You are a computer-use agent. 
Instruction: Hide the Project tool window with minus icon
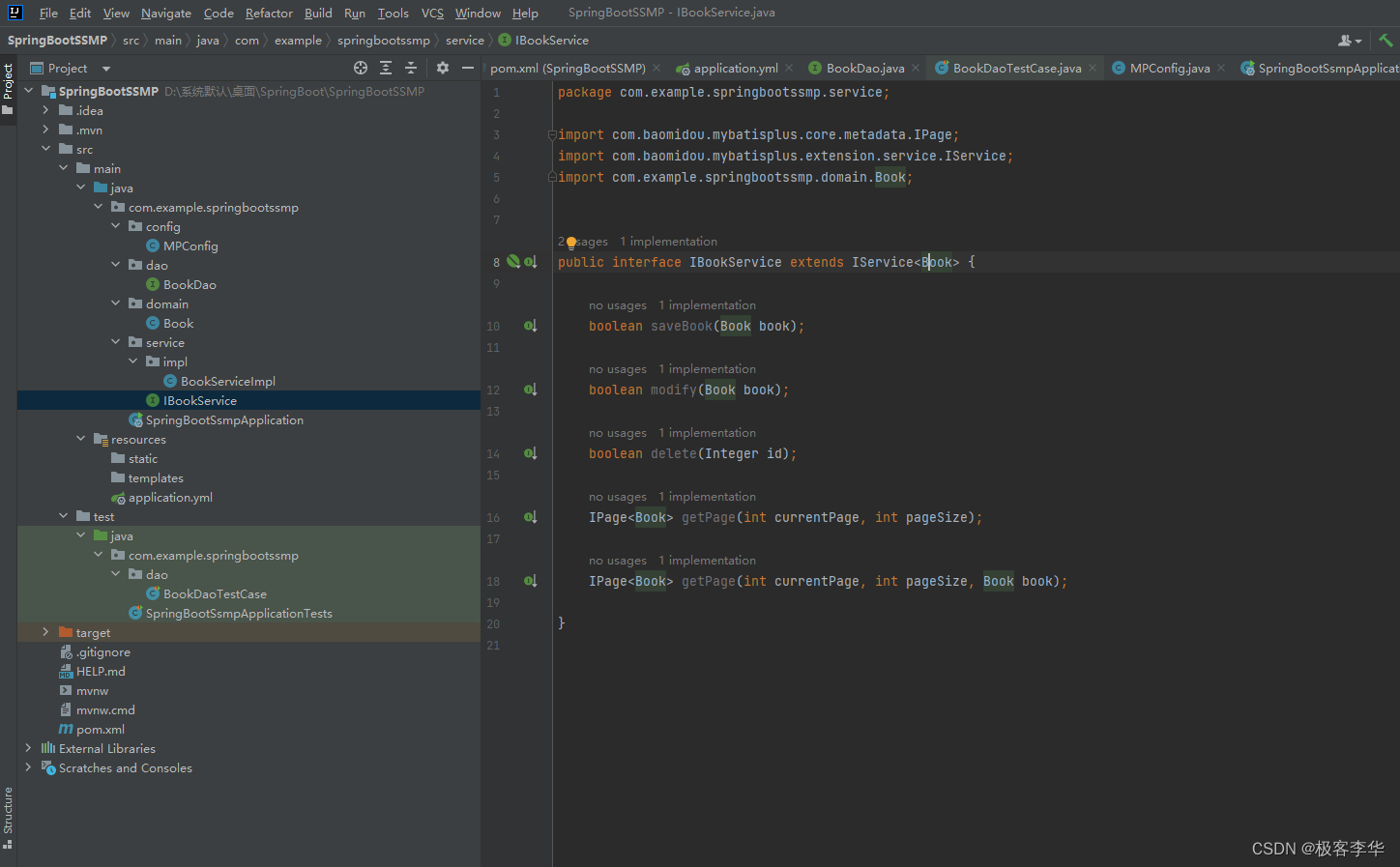pos(468,68)
